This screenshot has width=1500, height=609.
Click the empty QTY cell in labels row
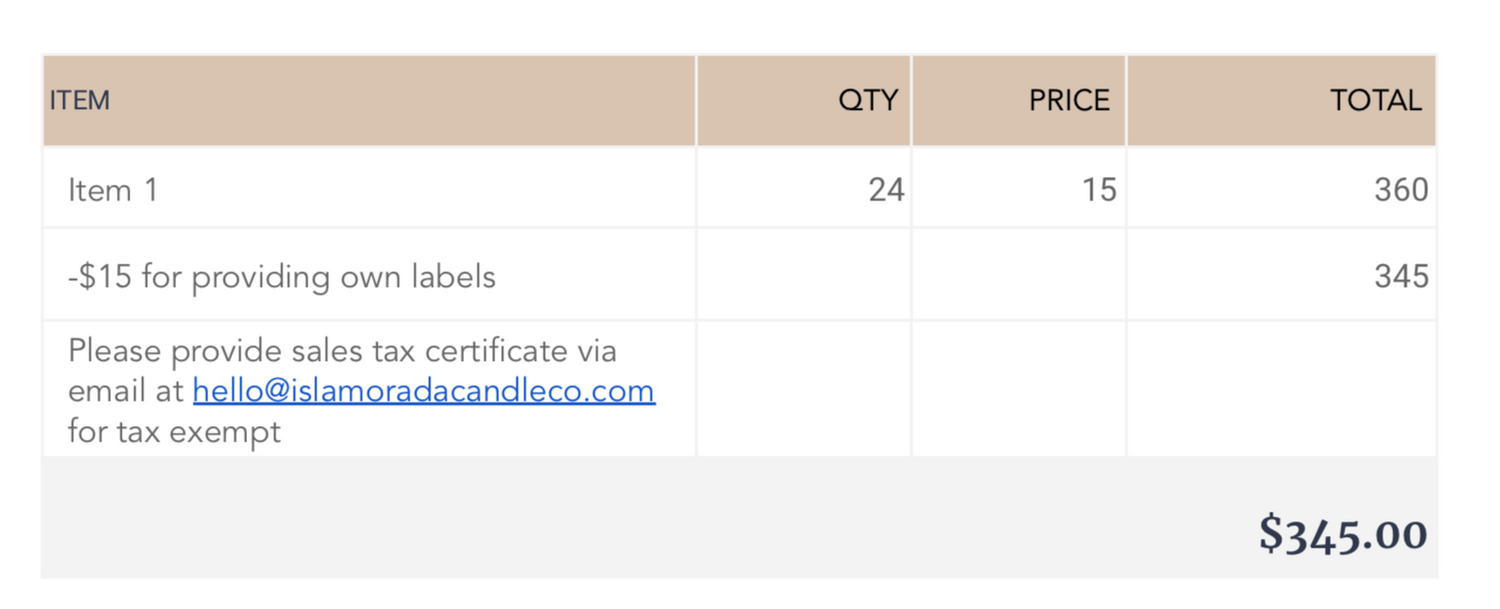804,275
